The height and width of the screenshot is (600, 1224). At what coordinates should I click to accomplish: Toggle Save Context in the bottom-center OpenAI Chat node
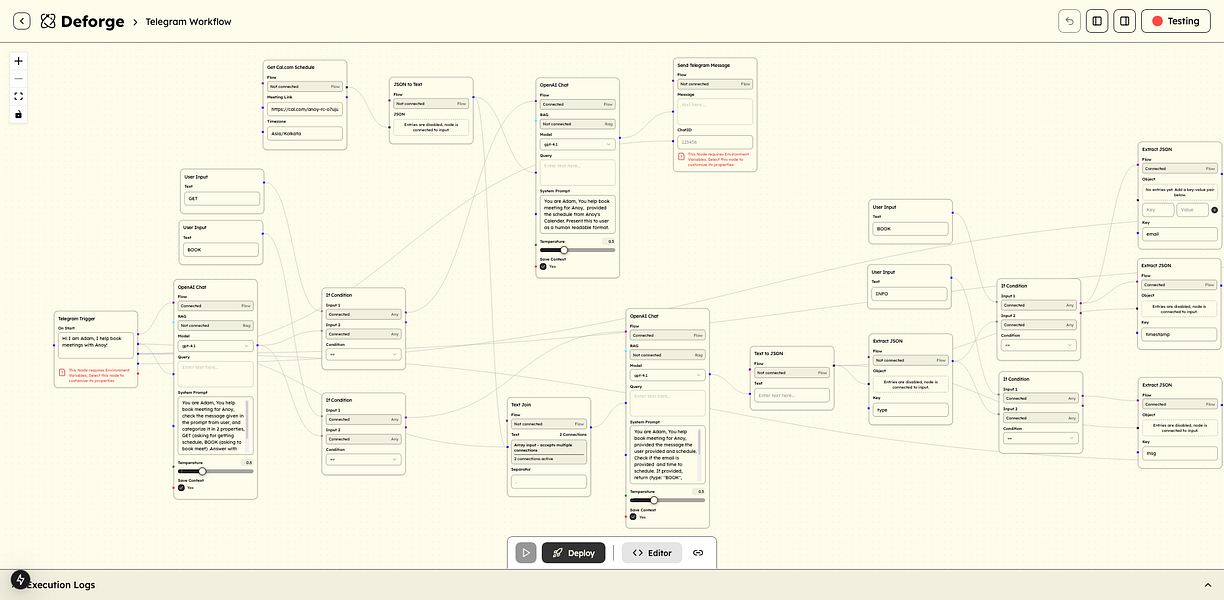(633, 517)
